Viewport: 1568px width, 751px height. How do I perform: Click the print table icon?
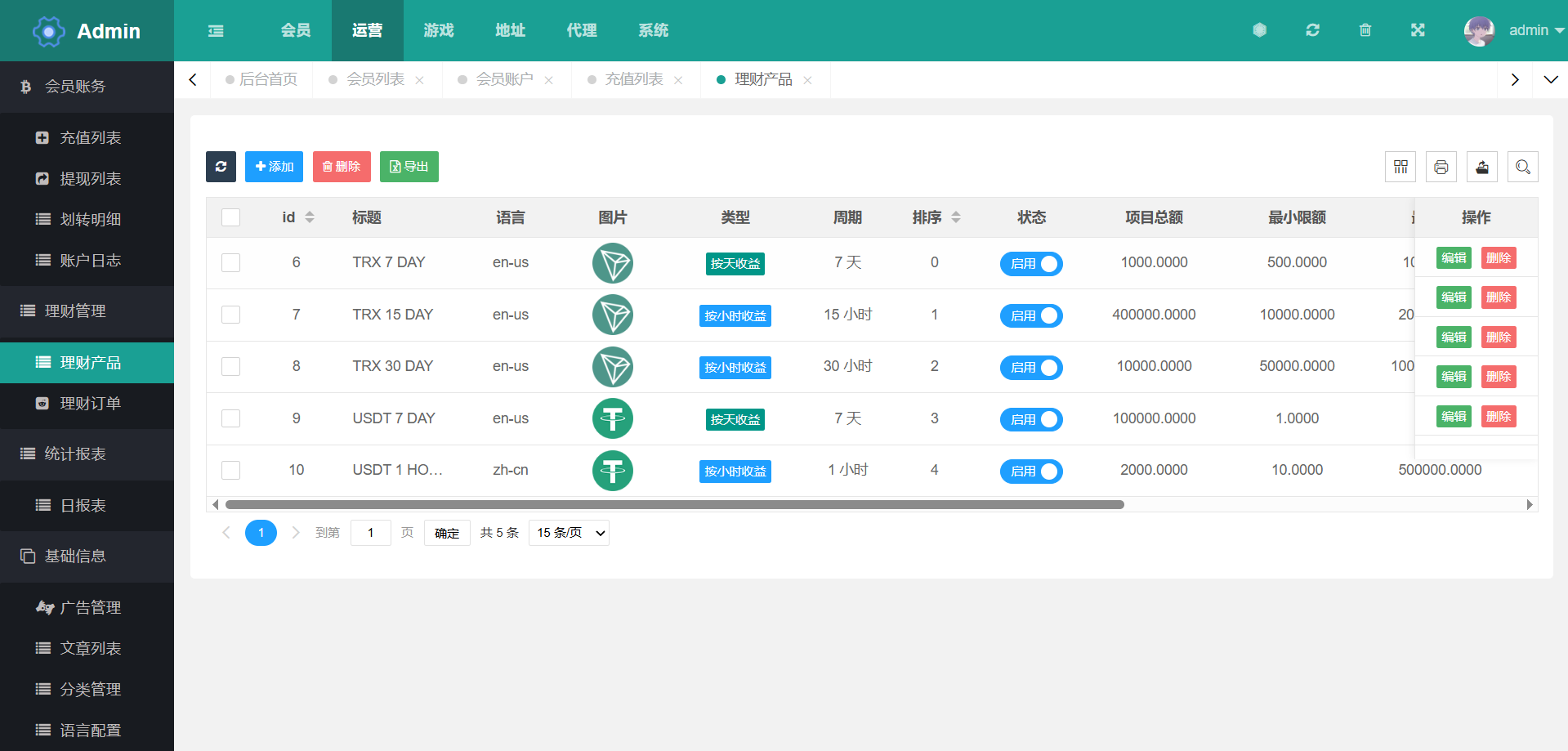1441,167
